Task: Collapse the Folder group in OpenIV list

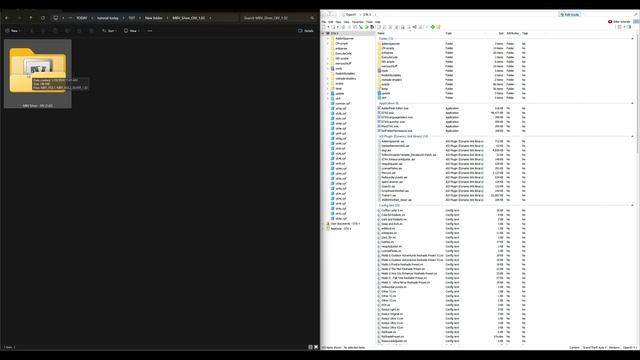Action: (633, 39)
